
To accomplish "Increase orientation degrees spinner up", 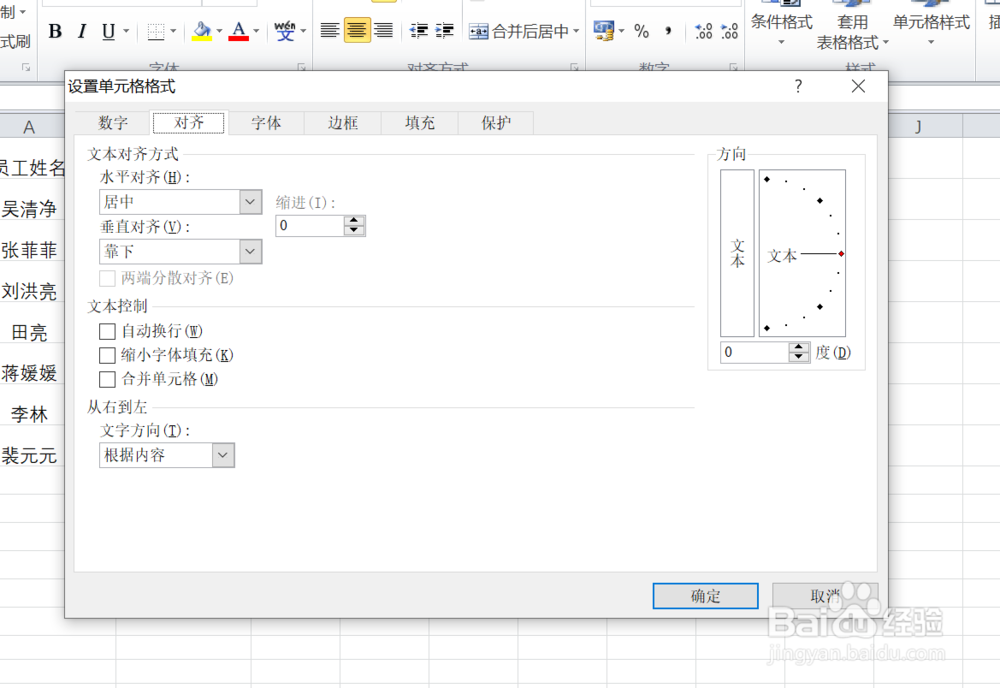I will point(798,347).
